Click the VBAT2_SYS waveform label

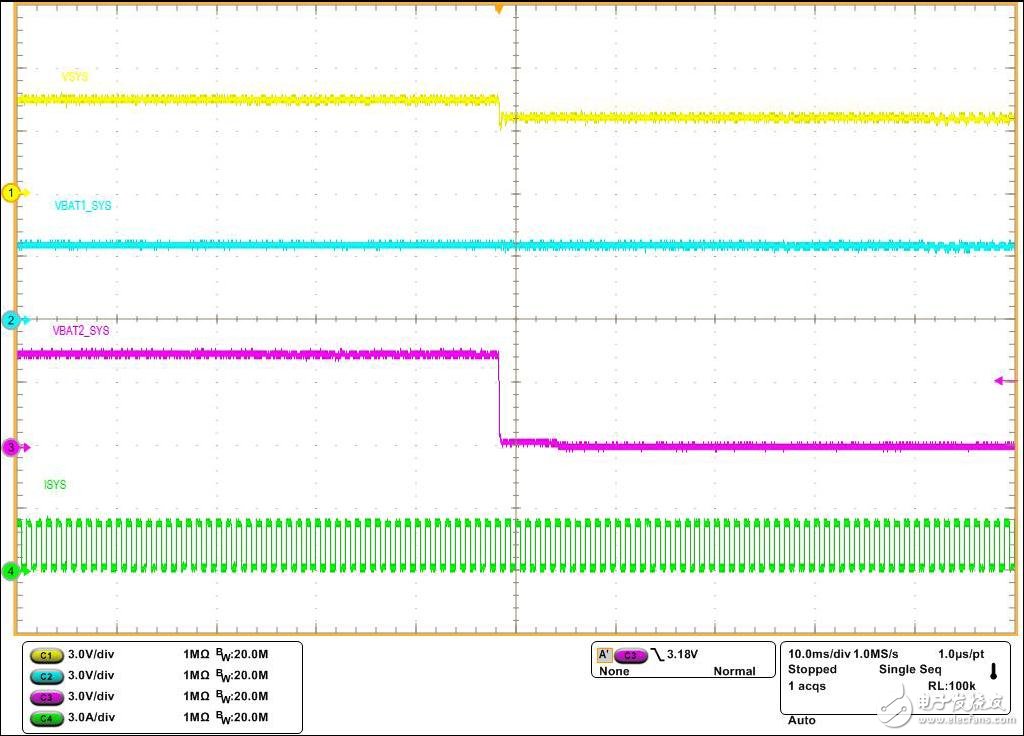click(x=81, y=330)
